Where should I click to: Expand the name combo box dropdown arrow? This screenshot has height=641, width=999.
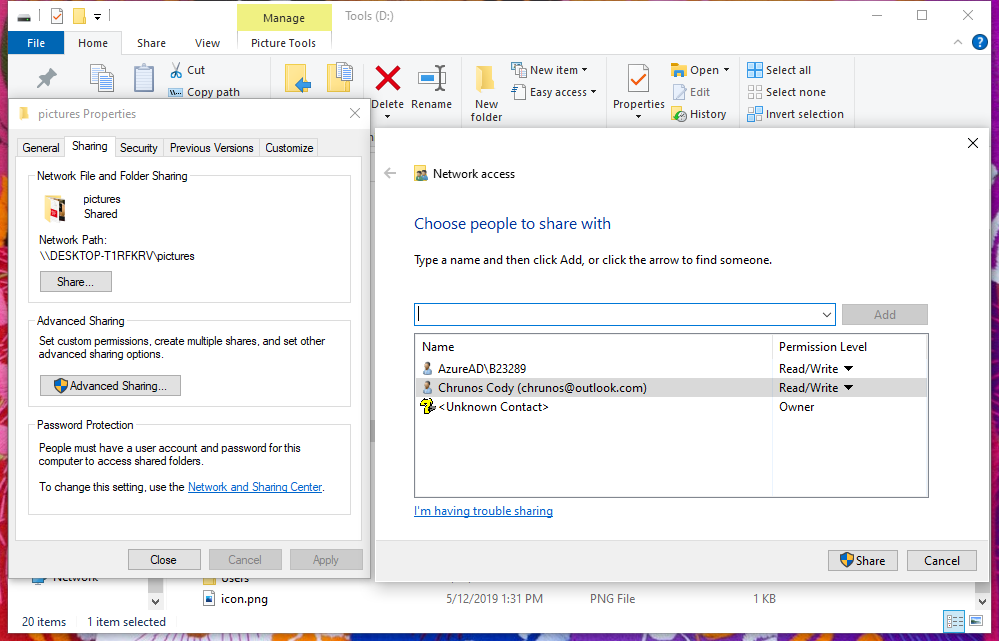coord(826,315)
